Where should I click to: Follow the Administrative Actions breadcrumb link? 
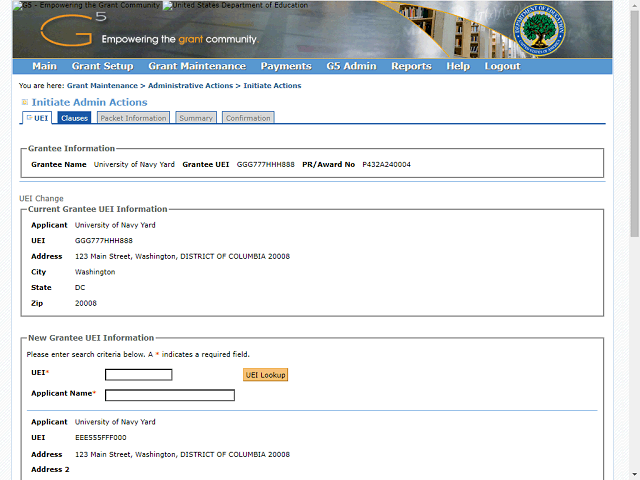pyautogui.click(x=190, y=86)
